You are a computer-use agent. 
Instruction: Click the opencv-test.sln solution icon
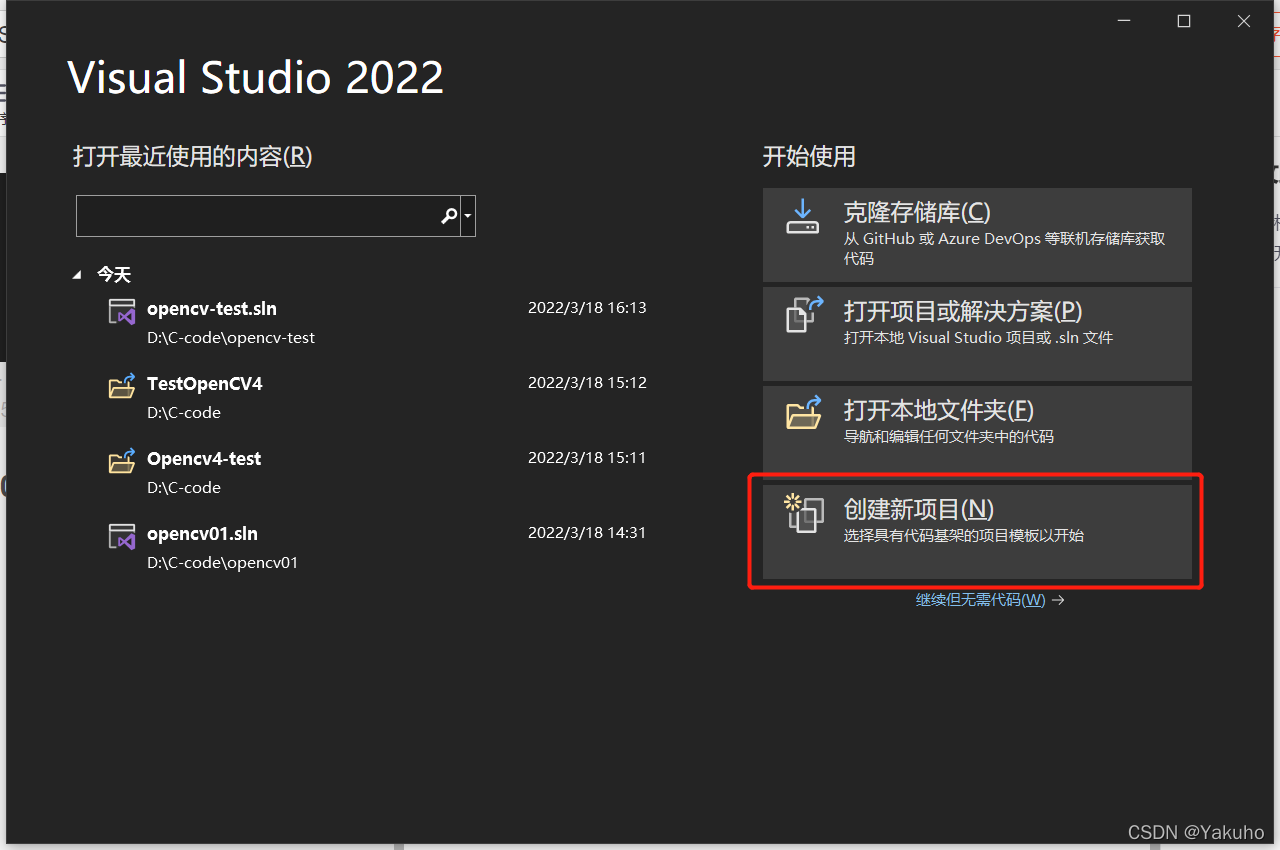point(122,311)
